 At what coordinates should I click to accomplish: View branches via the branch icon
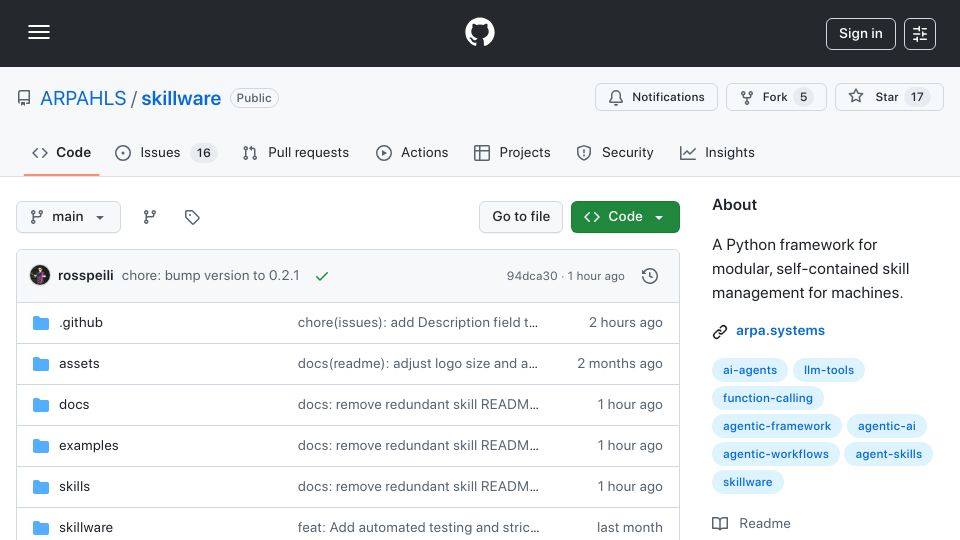pos(149,217)
